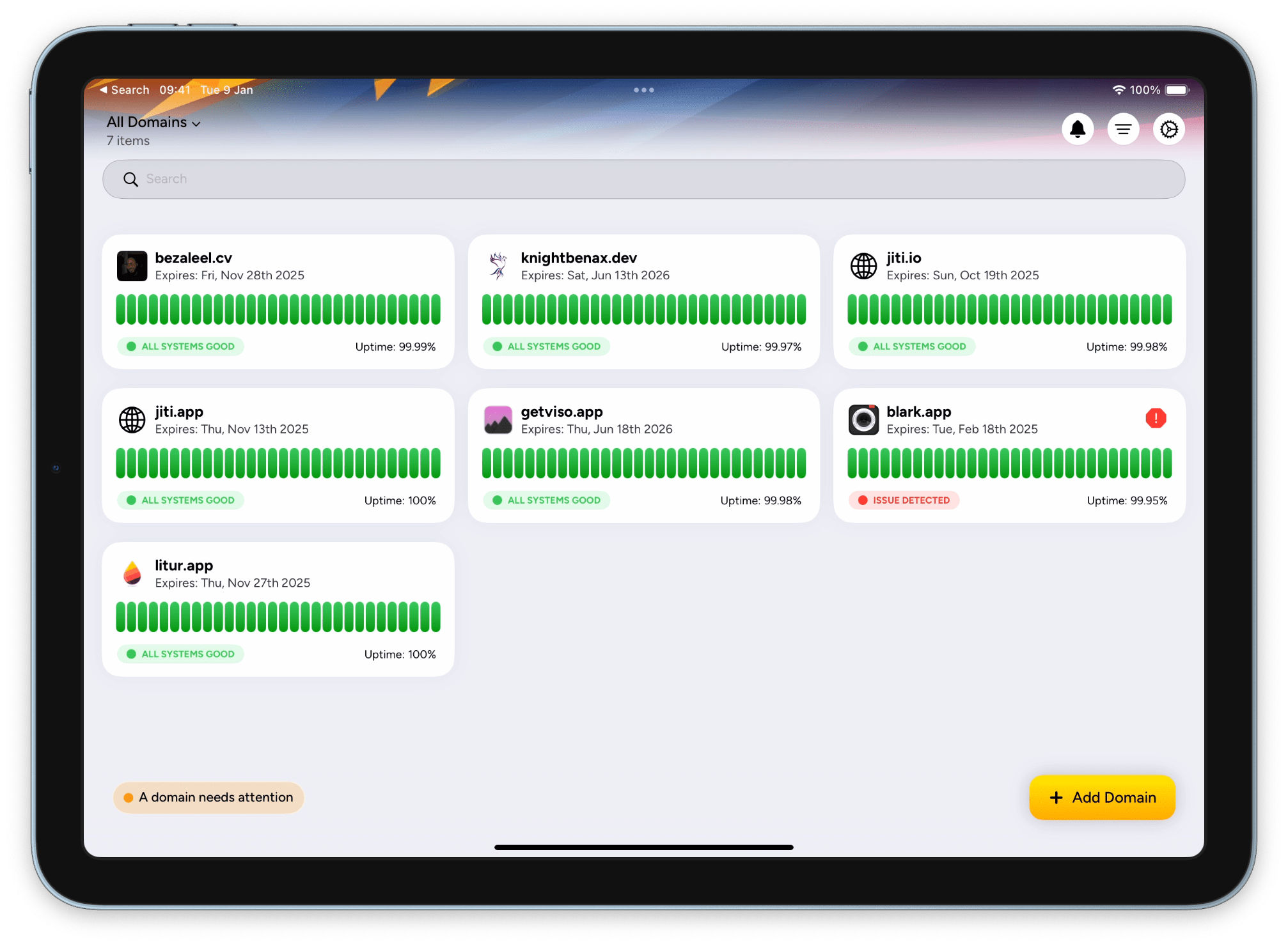Click the getviso.app mountain icon

pos(498,420)
